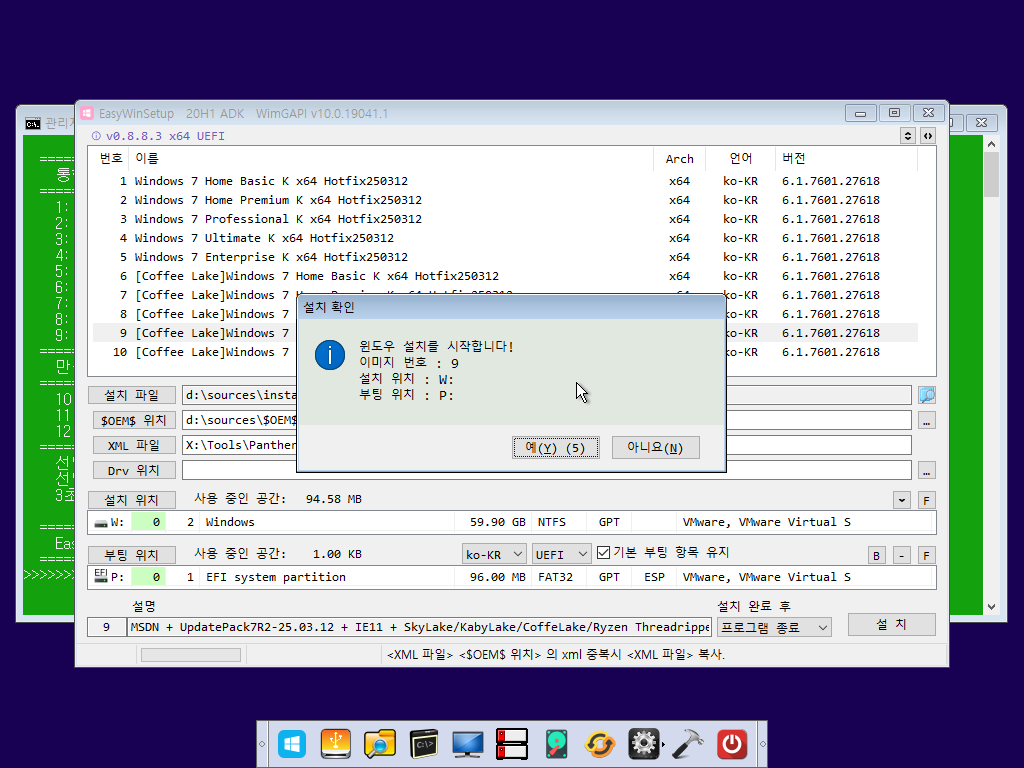Select row Windows 7 Ultimate K x64
The image size is (1024, 768).
pos(505,238)
